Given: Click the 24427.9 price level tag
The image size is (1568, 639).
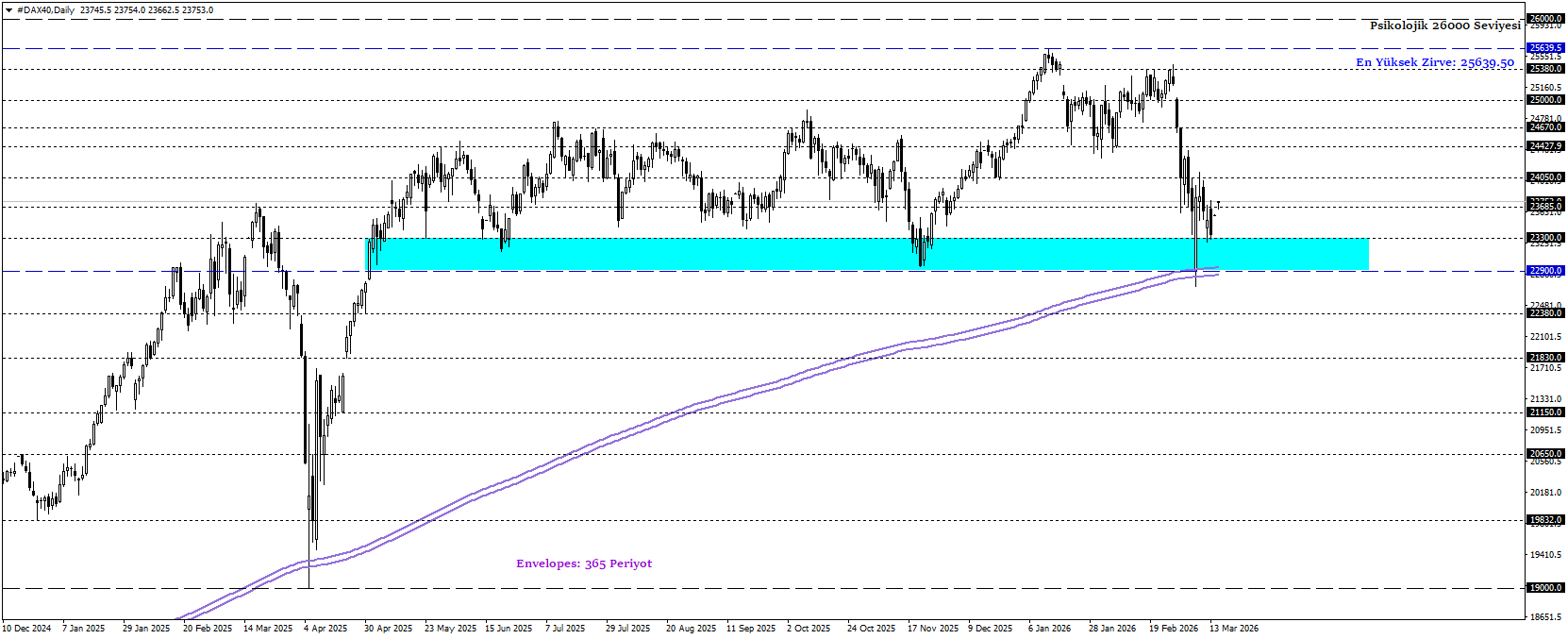Looking at the screenshot, I should click(1545, 146).
